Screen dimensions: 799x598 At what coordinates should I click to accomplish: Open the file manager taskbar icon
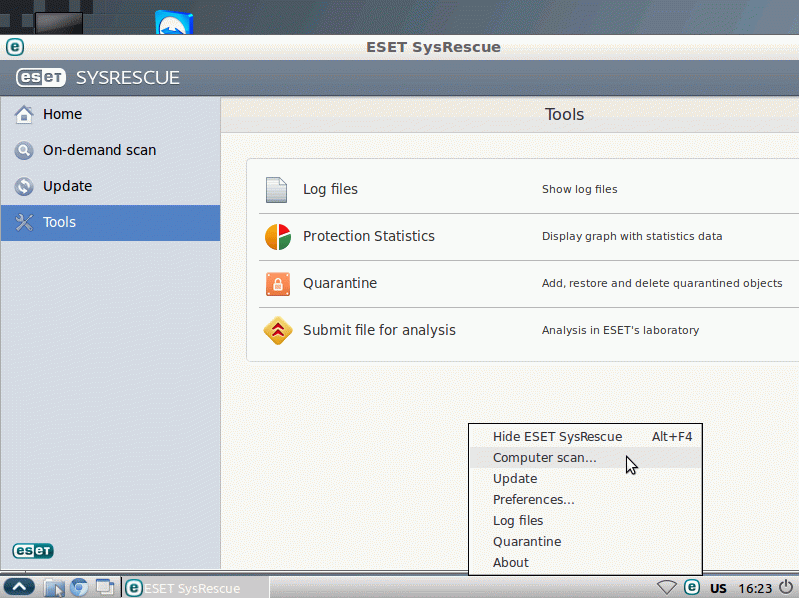click(54, 588)
